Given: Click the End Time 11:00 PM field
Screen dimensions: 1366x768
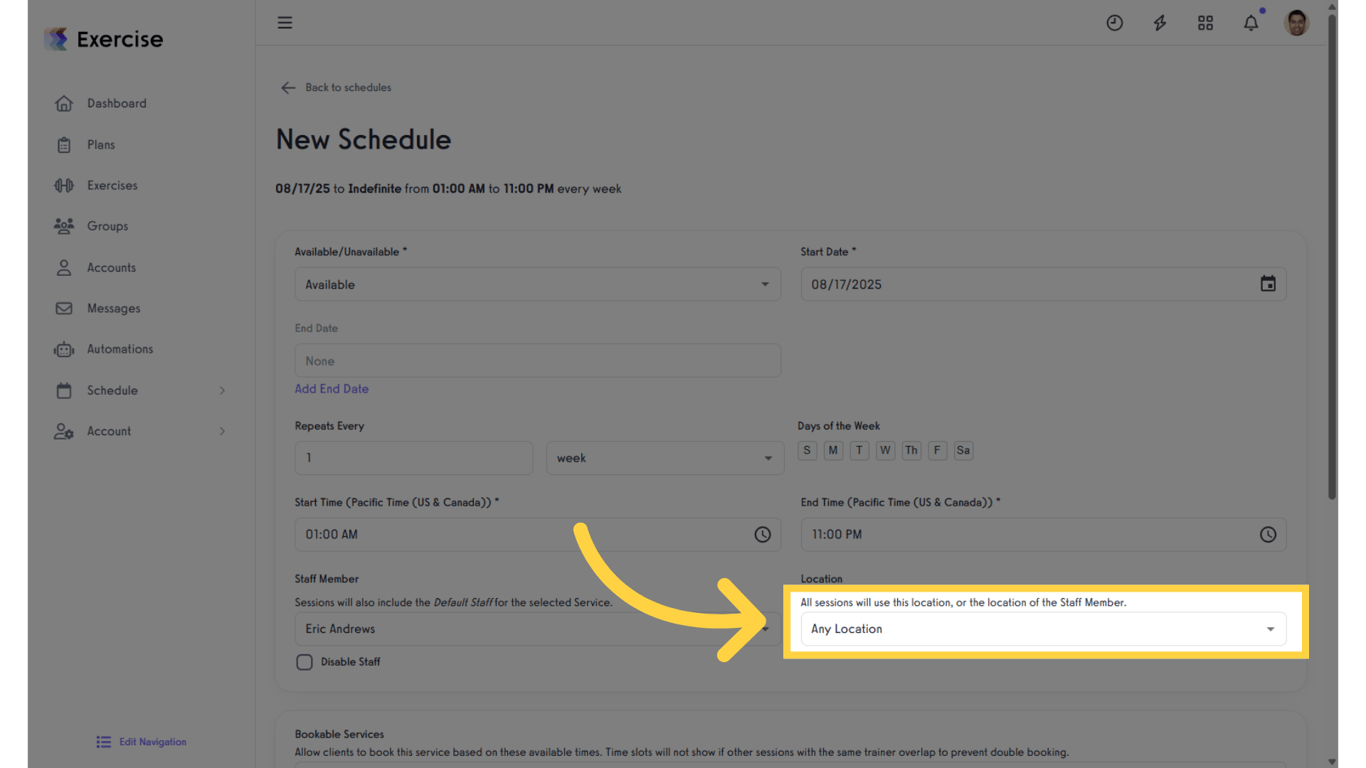Looking at the screenshot, I should pyautogui.click(x=1043, y=535).
